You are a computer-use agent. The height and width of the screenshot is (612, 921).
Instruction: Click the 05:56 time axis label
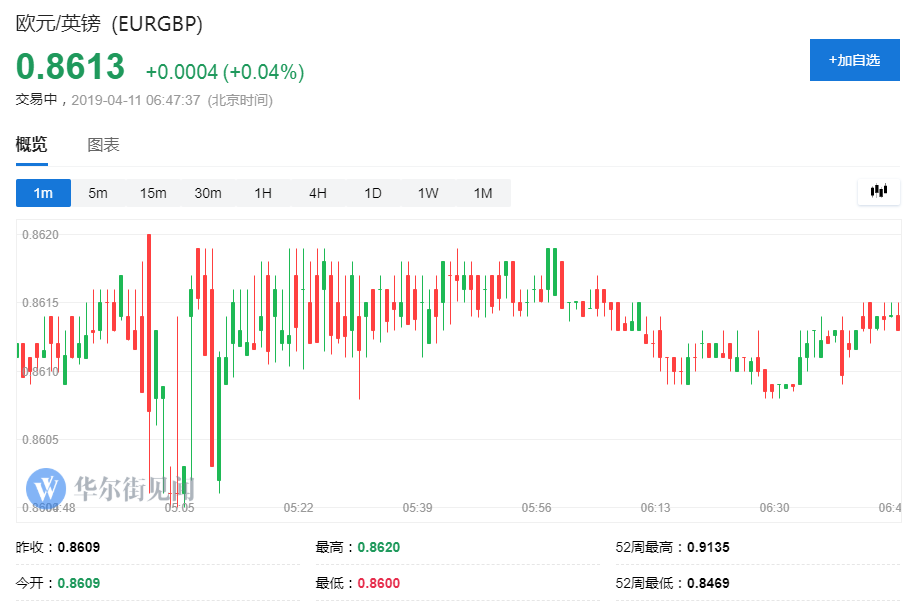pyautogui.click(x=536, y=508)
